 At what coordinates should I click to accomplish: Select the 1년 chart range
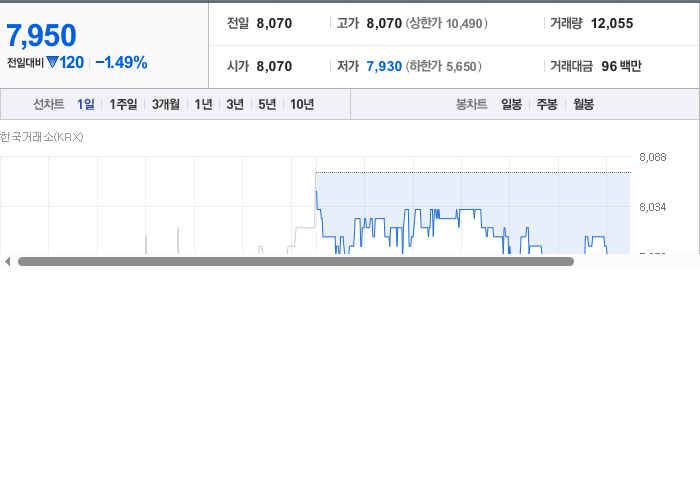[203, 104]
